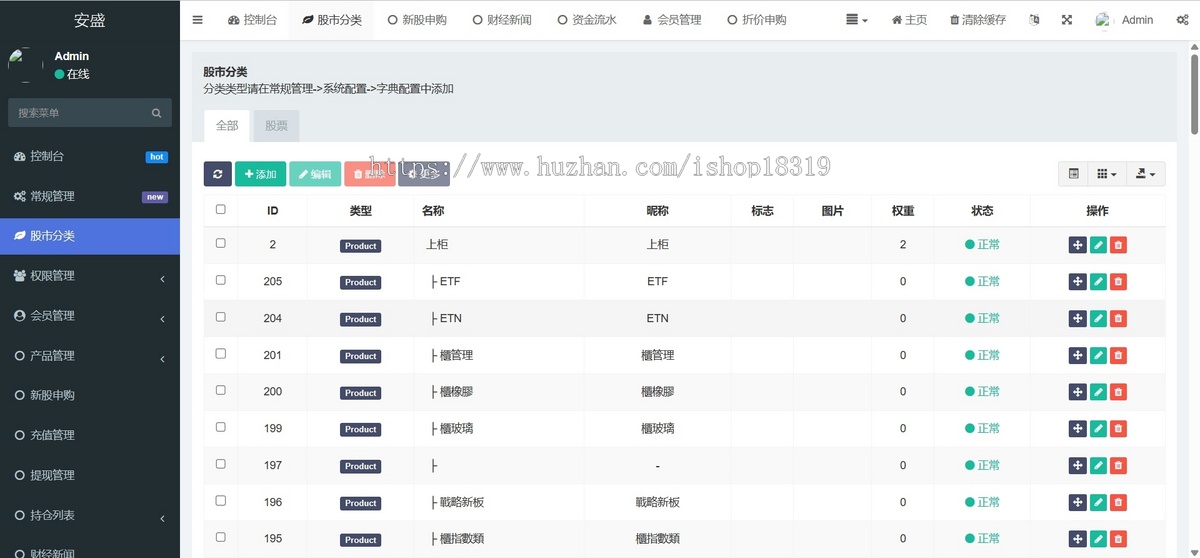Click the fullscreen toggle icon

pyautogui.click(x=1067, y=20)
